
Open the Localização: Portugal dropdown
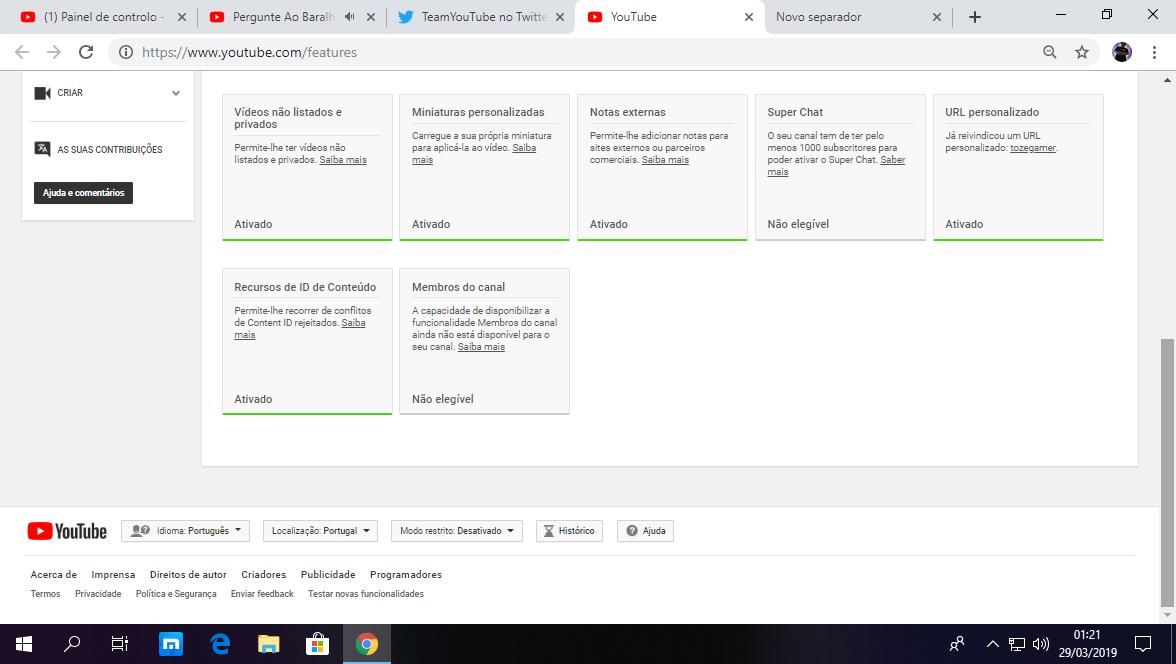[320, 530]
